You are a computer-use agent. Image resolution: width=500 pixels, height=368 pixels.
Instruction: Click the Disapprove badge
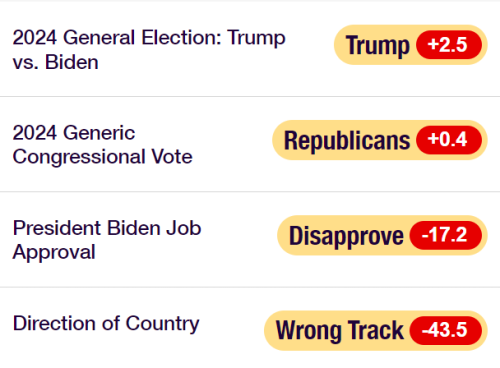382,235
